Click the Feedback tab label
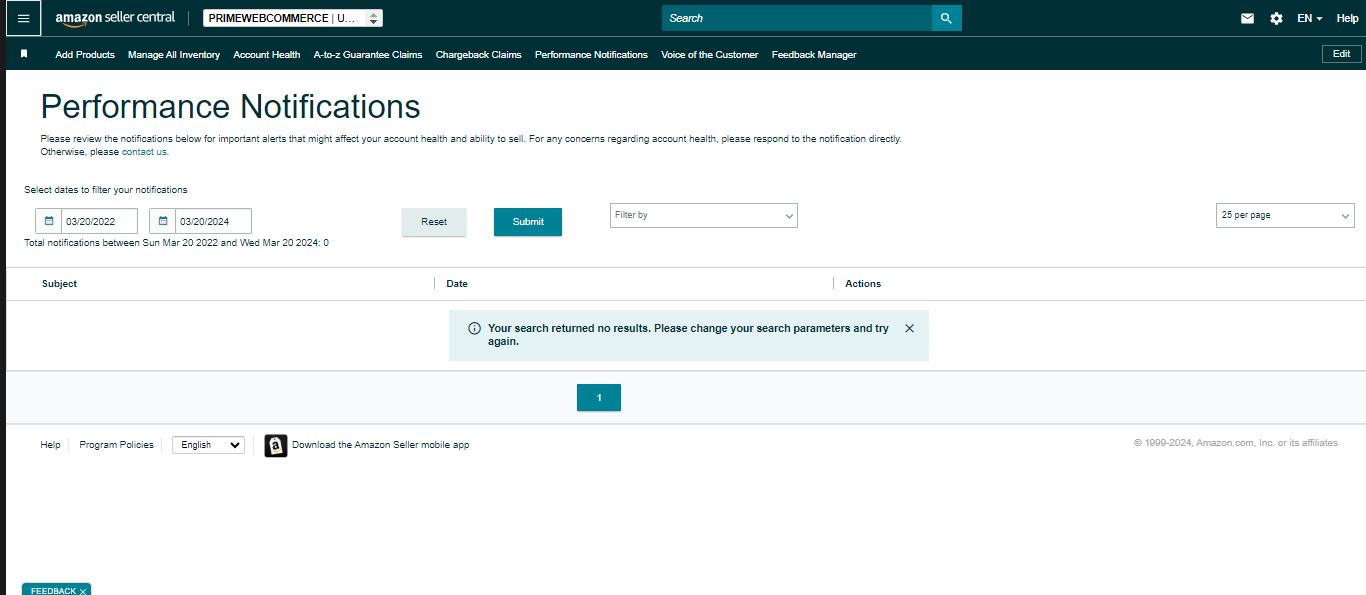 [x=53, y=591]
